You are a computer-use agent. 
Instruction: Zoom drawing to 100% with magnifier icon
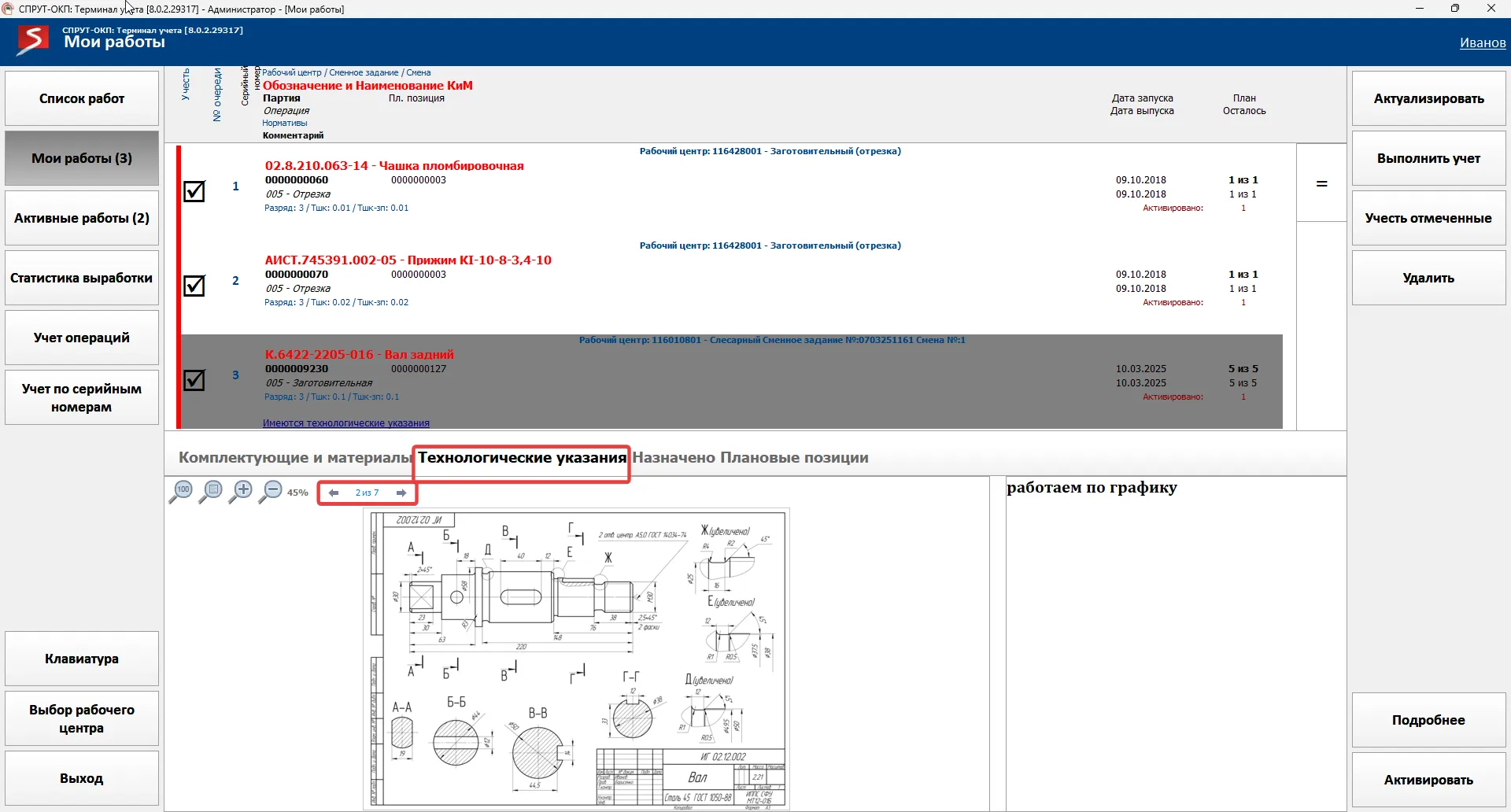click(x=182, y=492)
